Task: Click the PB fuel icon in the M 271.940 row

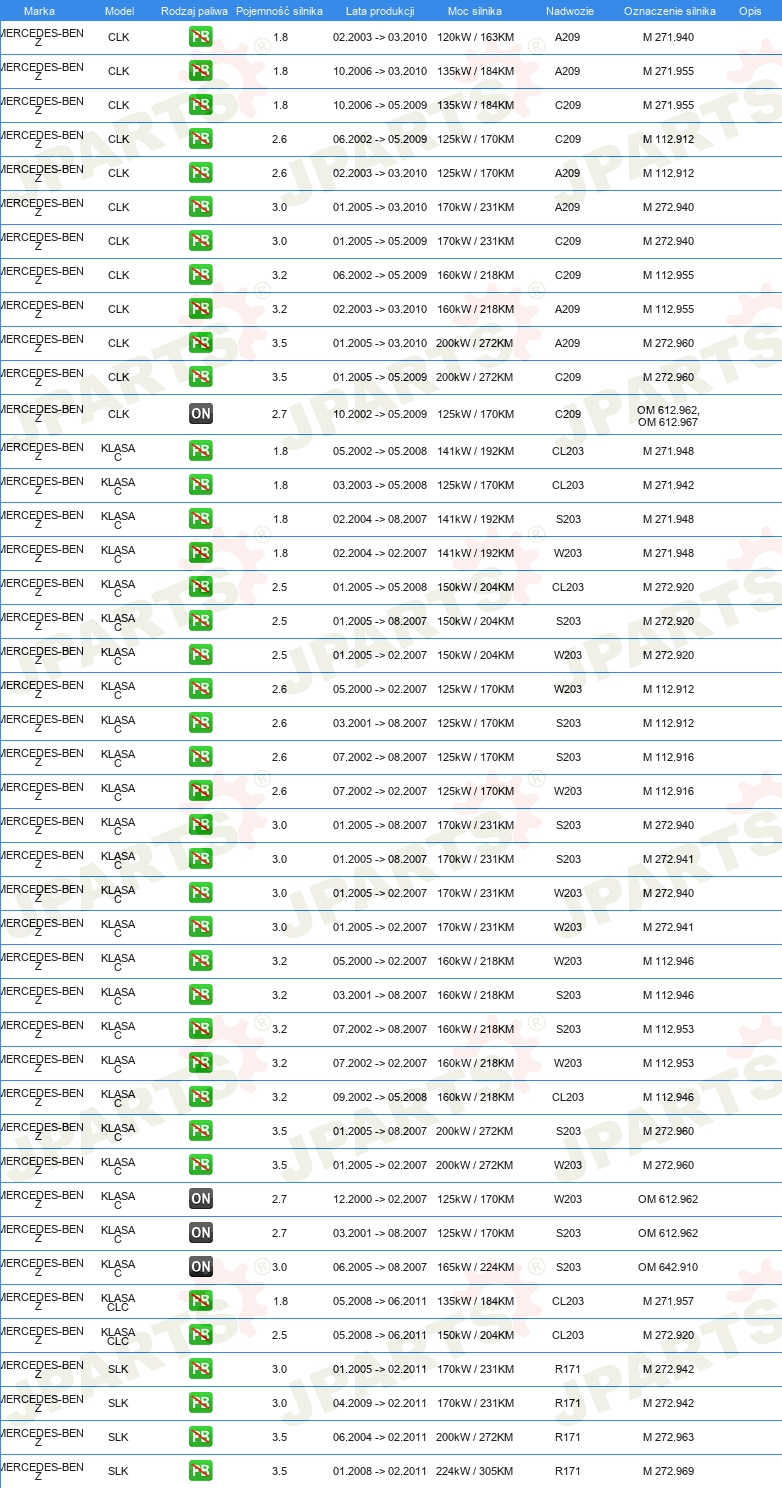Action: pyautogui.click(x=201, y=37)
